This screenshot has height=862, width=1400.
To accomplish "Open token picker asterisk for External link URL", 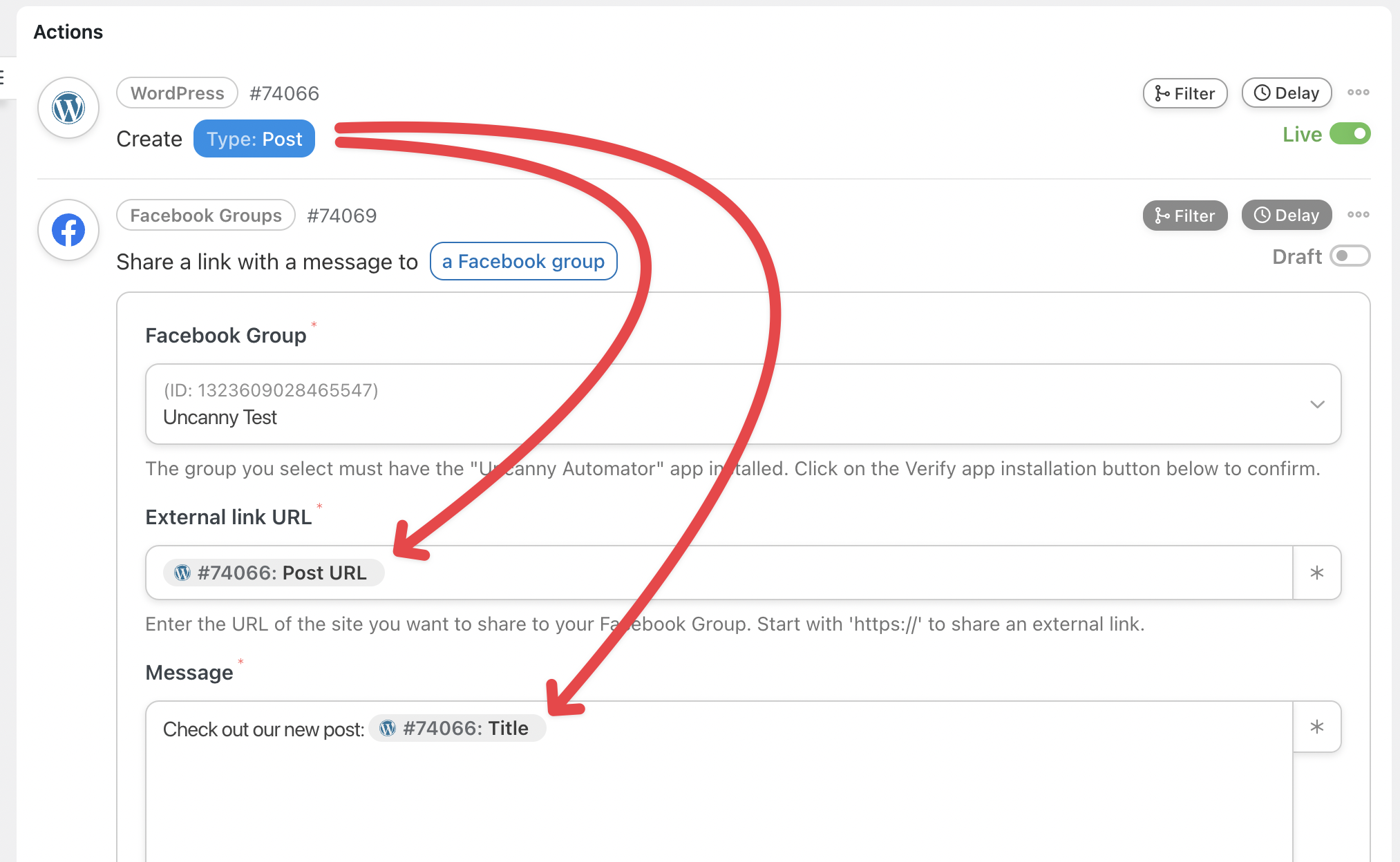I will click(x=1317, y=573).
